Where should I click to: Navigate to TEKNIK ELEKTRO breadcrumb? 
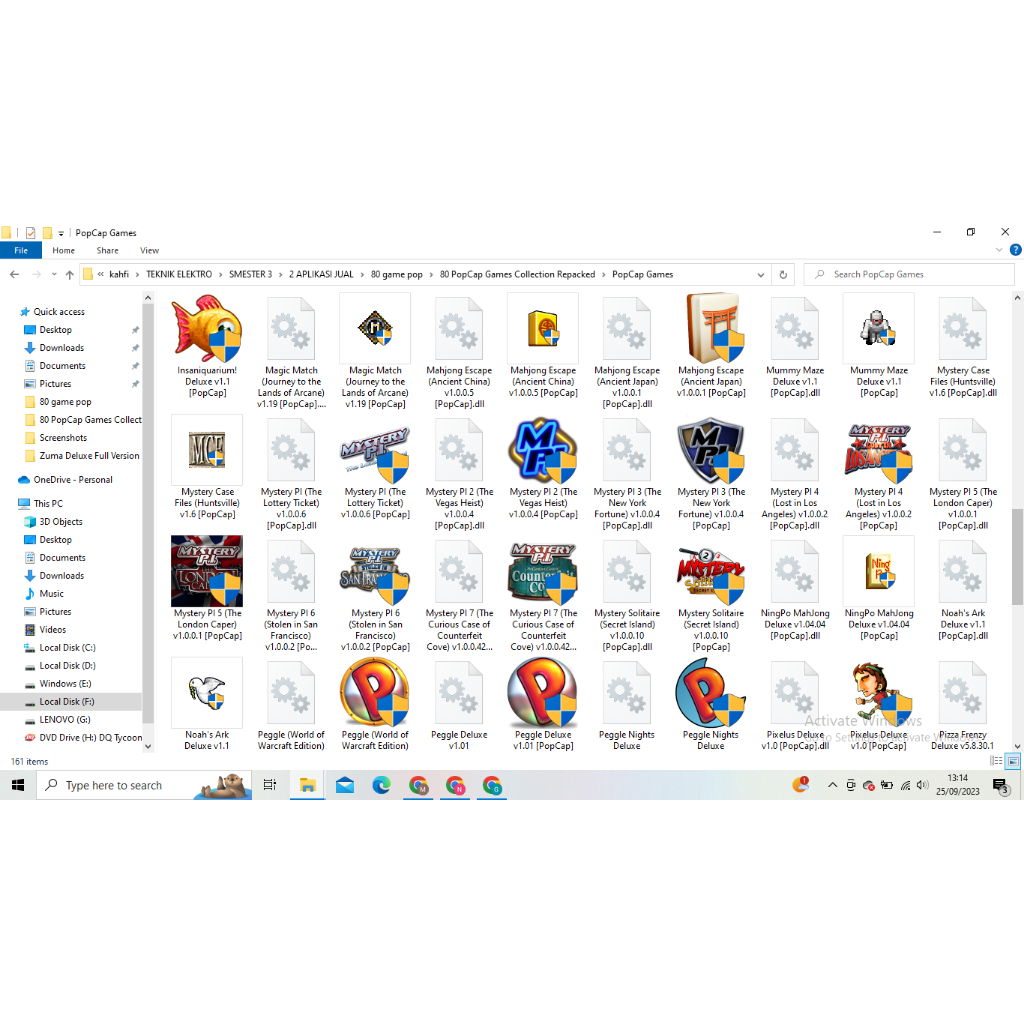click(x=179, y=274)
